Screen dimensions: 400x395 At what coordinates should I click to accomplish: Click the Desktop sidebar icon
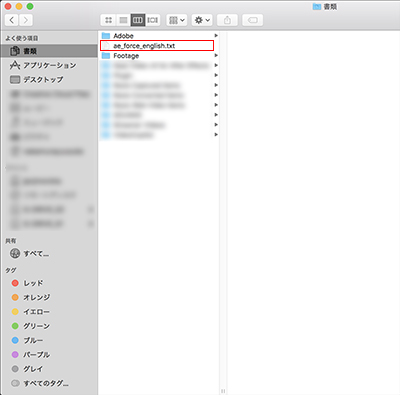[15, 80]
